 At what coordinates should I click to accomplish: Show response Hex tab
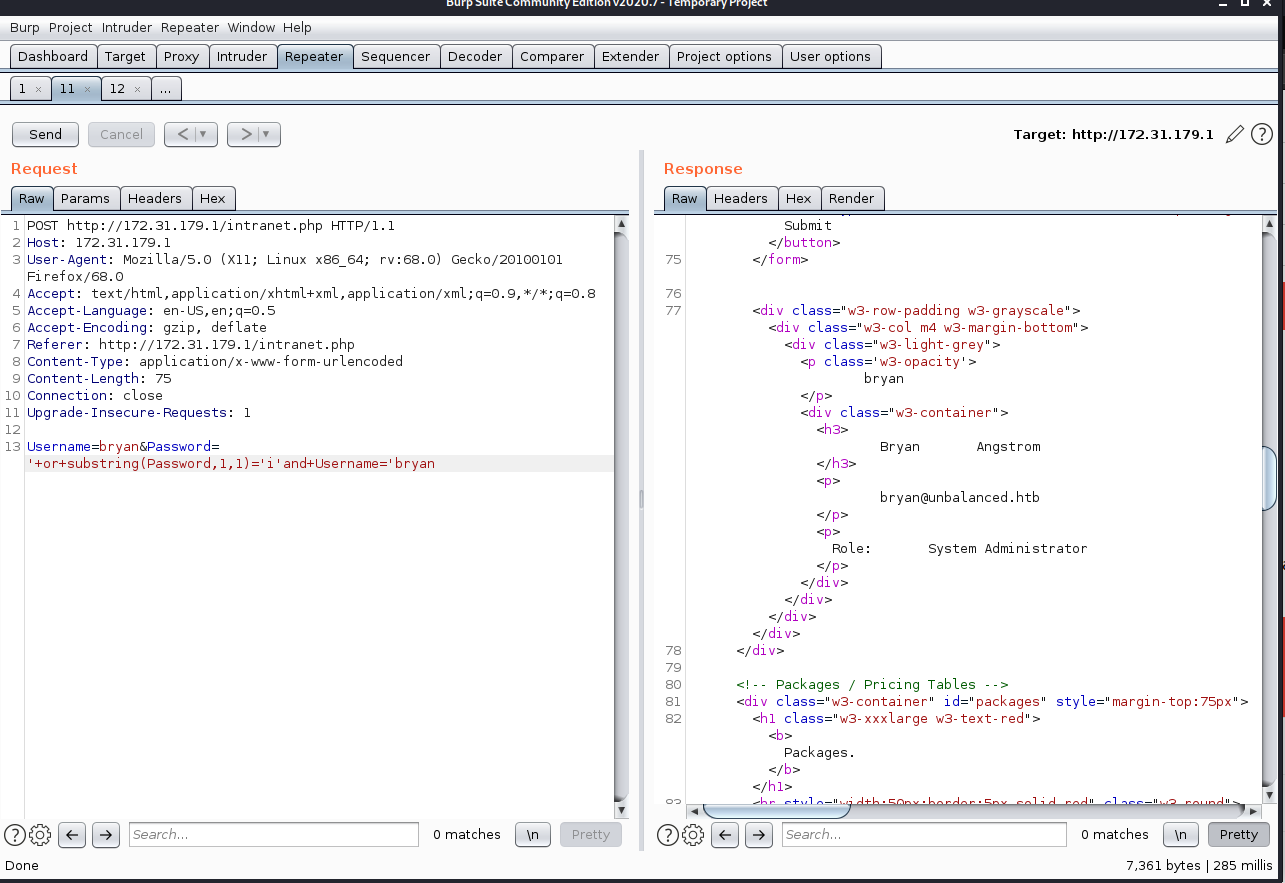click(x=799, y=198)
